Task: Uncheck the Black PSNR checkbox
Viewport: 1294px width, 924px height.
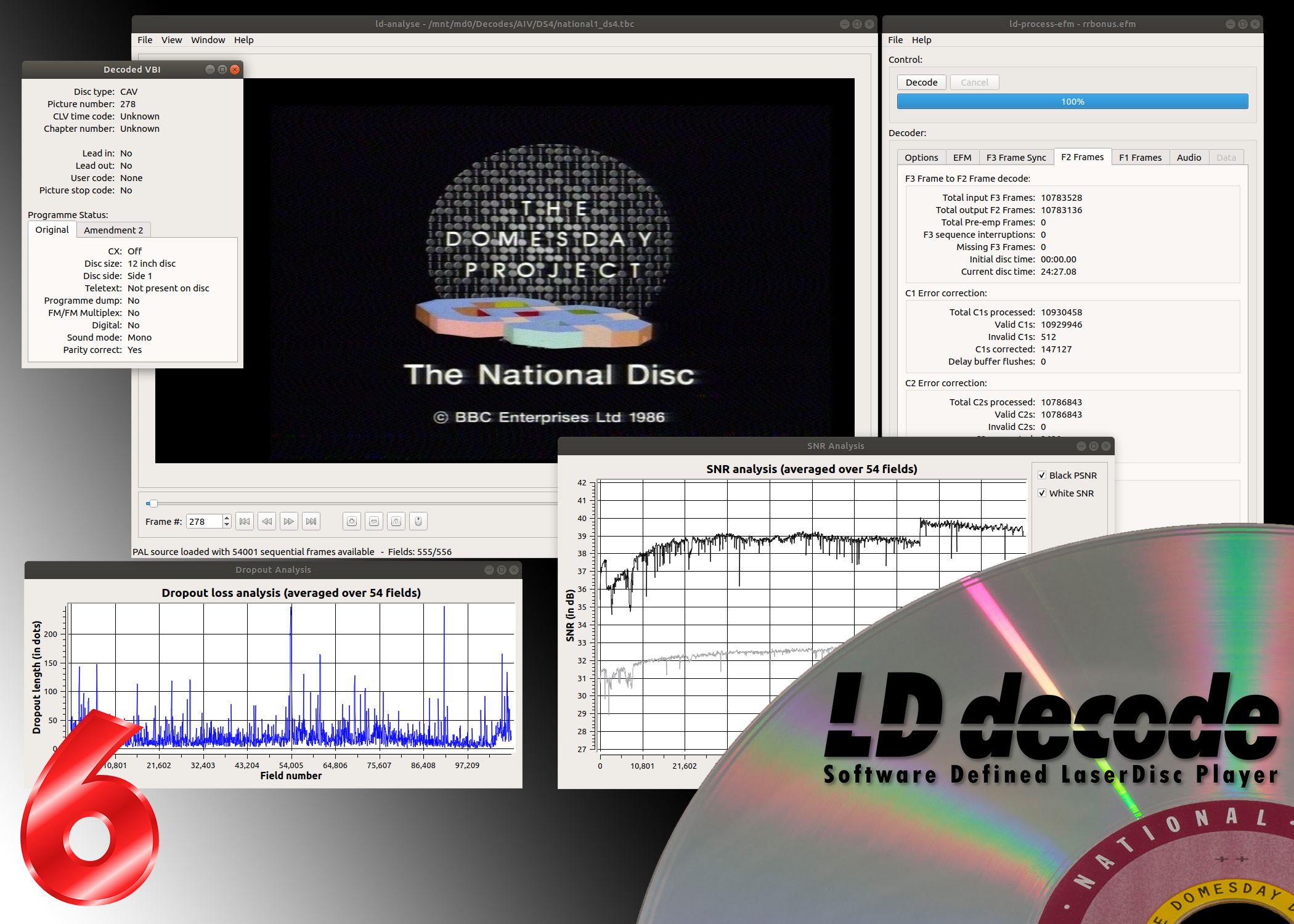Action: [x=1042, y=475]
